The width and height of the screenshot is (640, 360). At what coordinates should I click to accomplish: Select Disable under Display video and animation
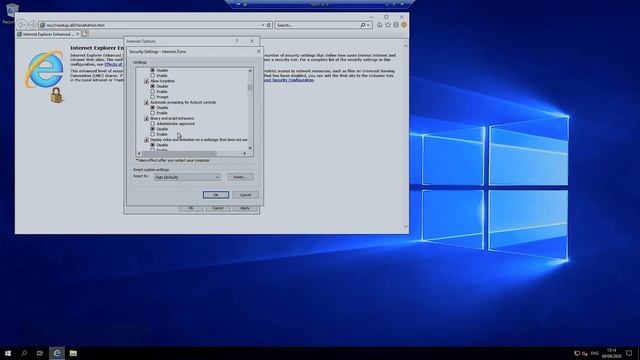[152, 144]
